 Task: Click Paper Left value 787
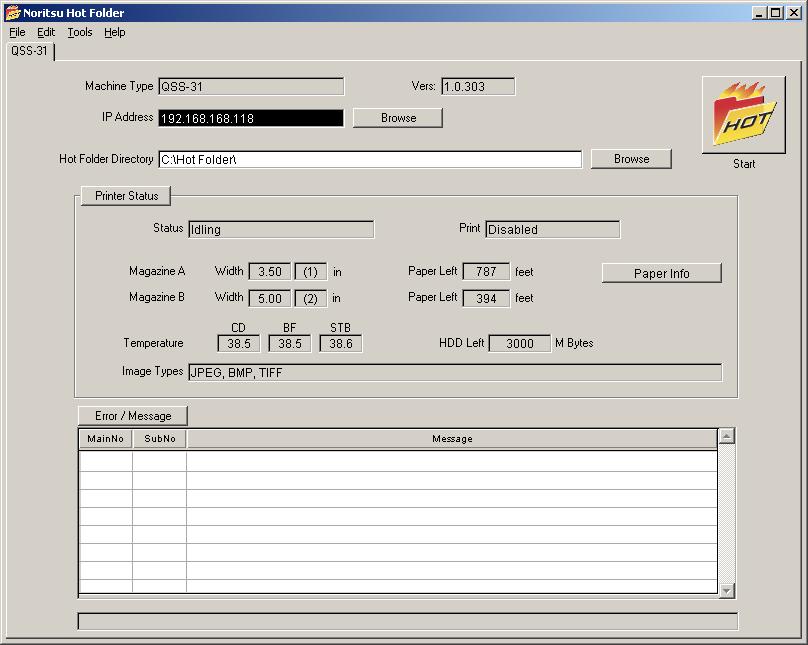486,271
